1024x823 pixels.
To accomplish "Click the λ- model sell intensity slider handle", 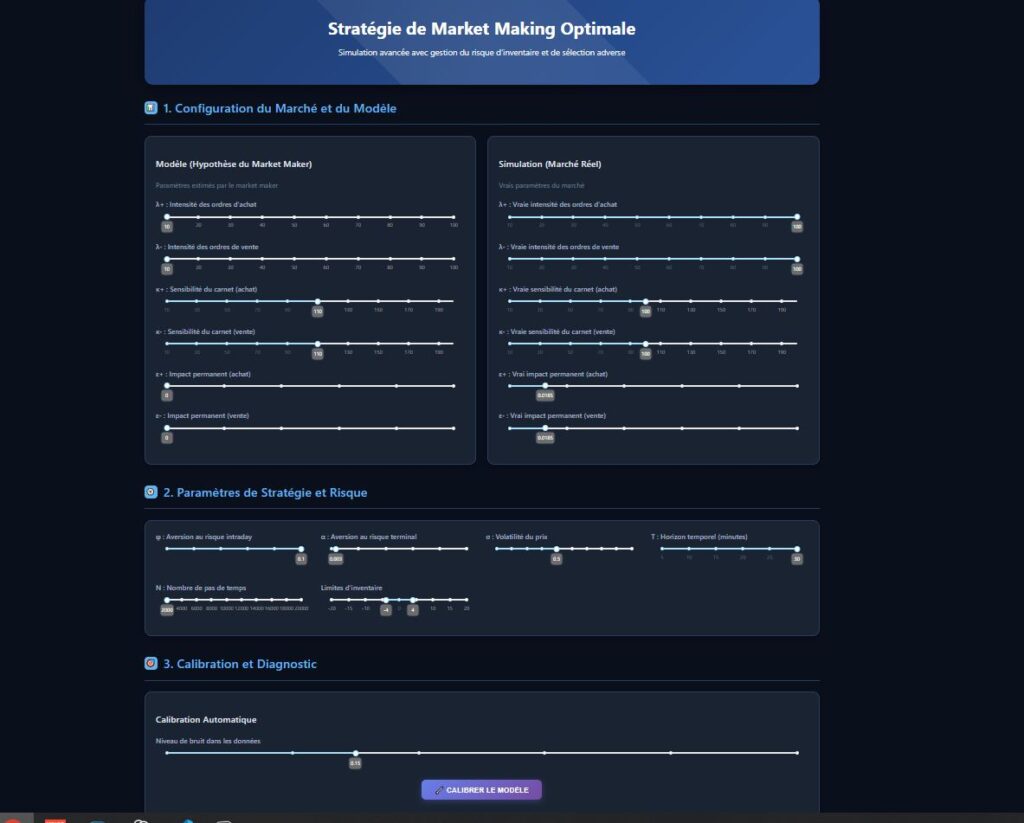I will (x=167, y=259).
